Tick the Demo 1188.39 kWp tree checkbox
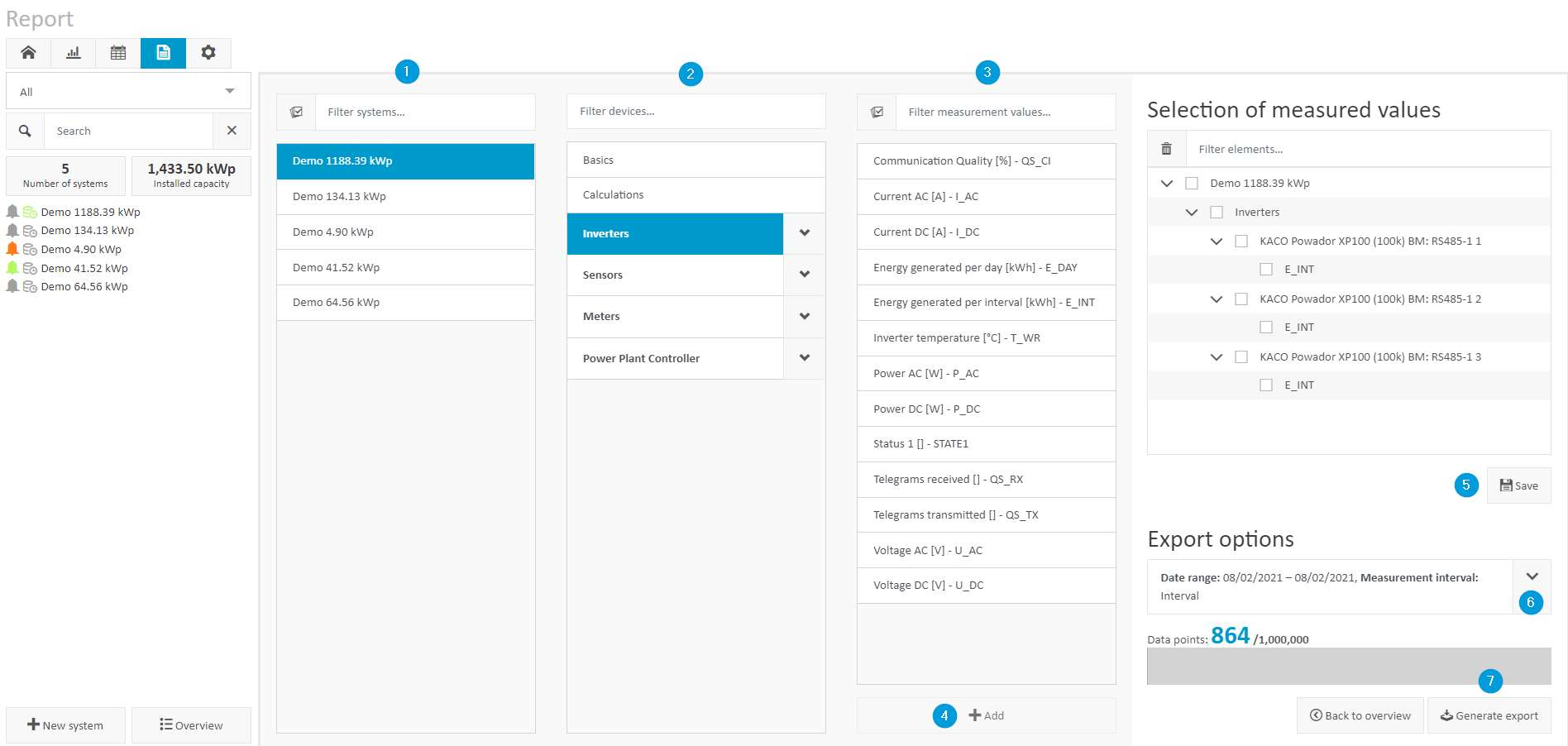 1192,183
